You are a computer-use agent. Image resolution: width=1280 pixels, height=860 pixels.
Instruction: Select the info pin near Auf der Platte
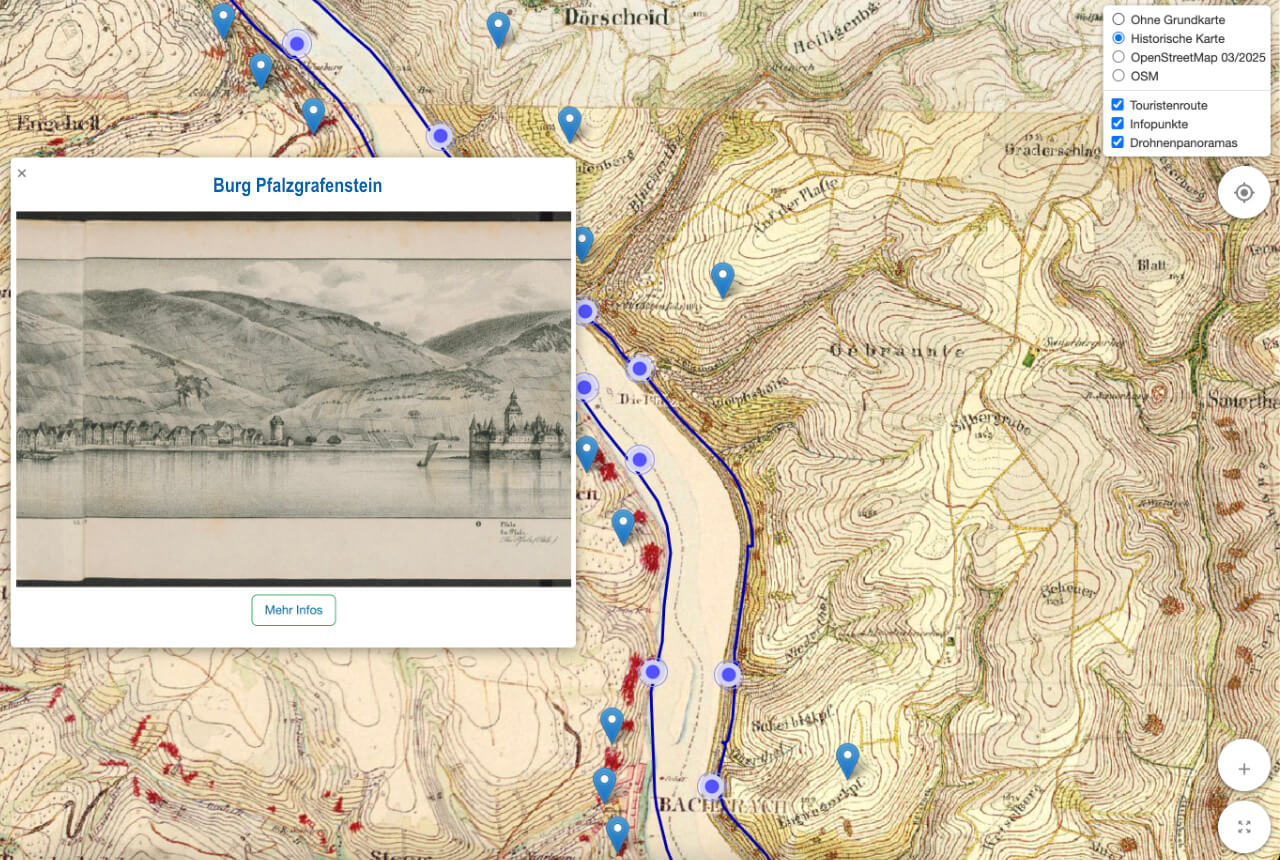coord(722,278)
